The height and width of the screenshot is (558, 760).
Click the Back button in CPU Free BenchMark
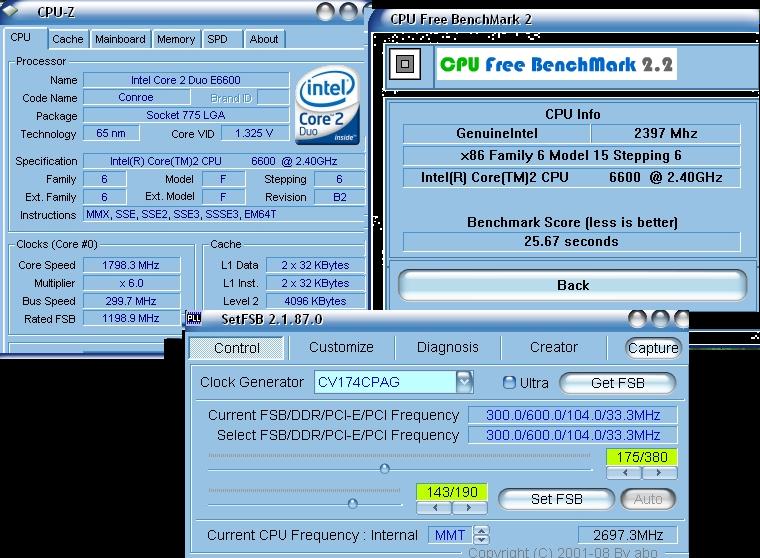point(572,285)
